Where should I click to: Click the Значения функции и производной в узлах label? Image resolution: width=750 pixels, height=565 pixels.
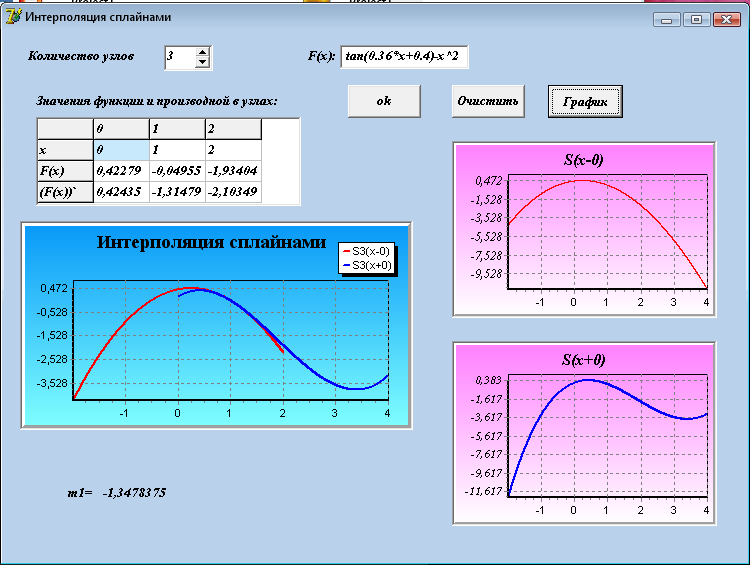[x=157, y=101]
